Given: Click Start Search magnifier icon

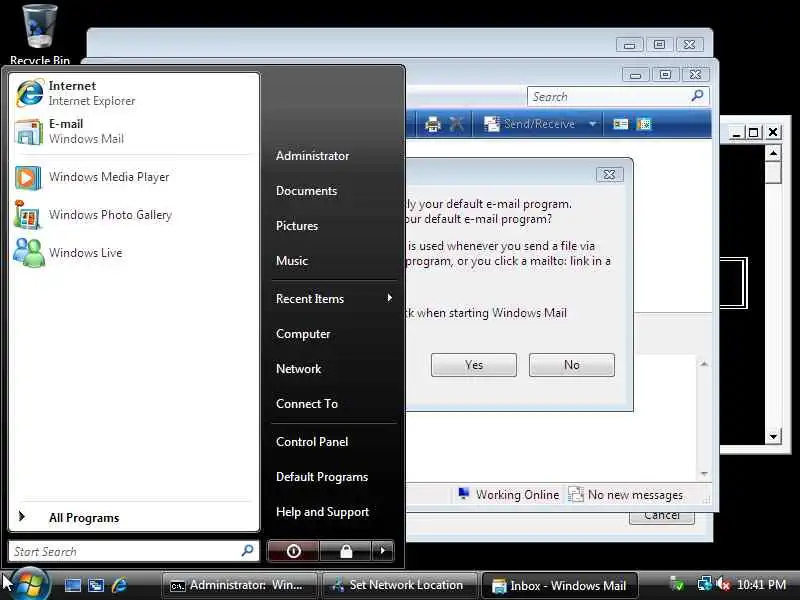Looking at the screenshot, I should point(247,551).
